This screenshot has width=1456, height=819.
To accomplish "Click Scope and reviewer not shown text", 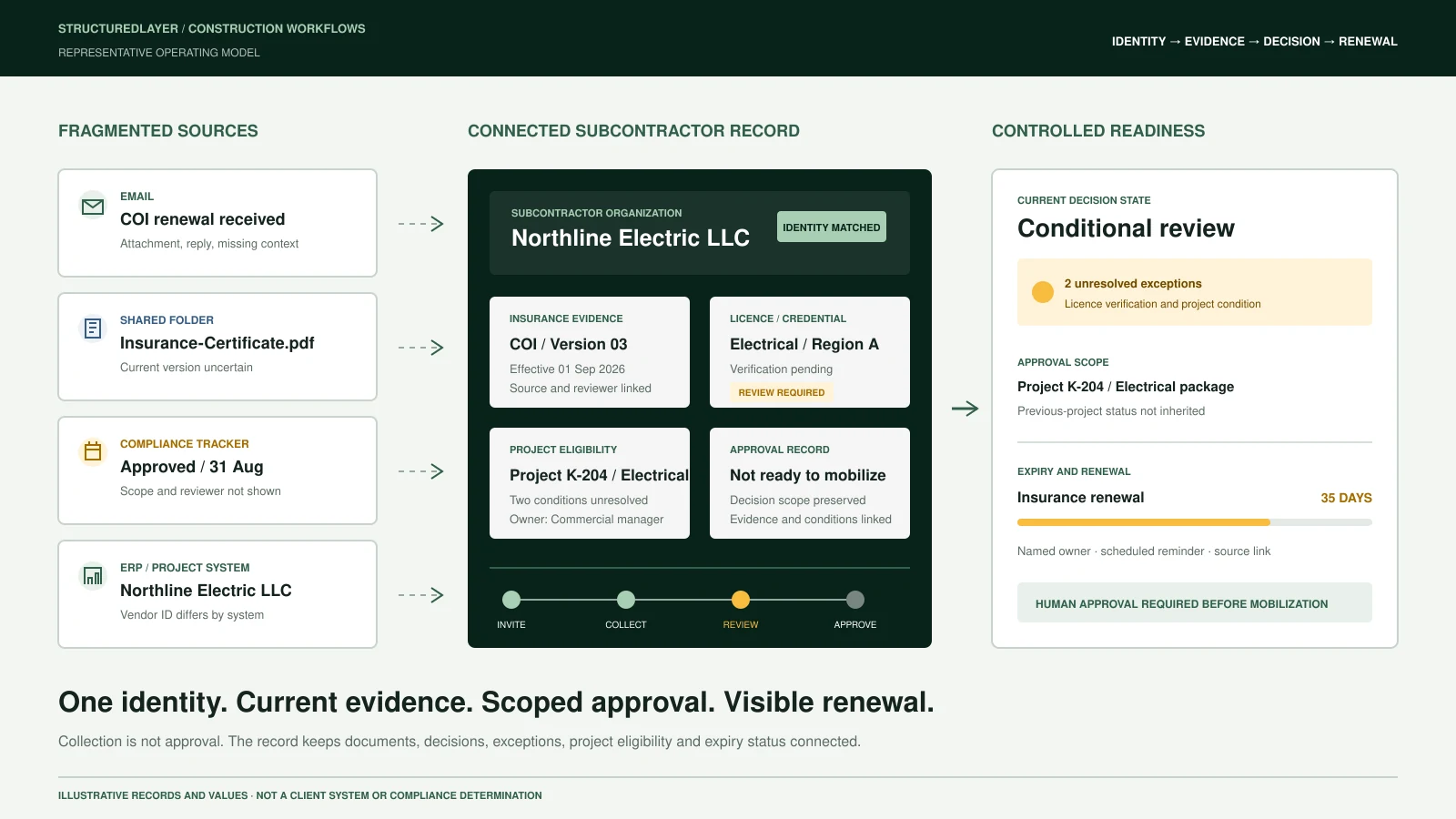I will coord(200,491).
